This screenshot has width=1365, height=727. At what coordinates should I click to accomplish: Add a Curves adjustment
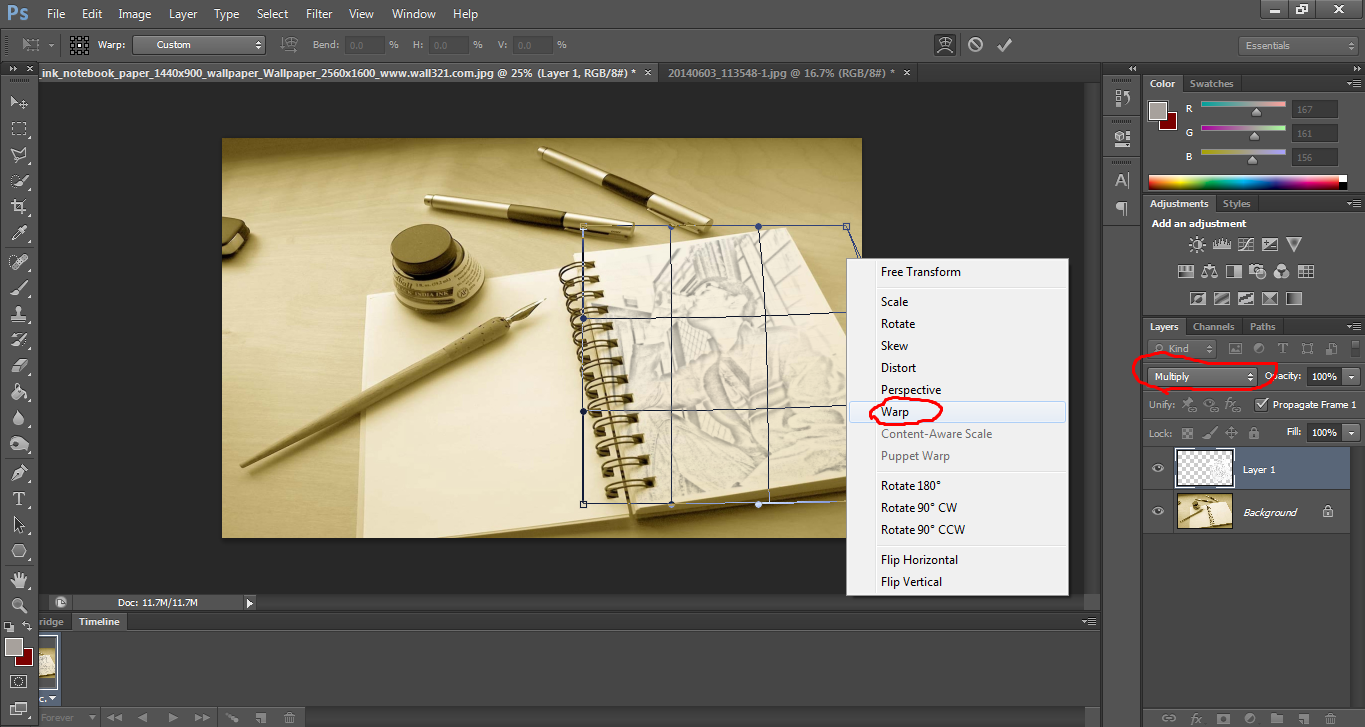point(1245,244)
